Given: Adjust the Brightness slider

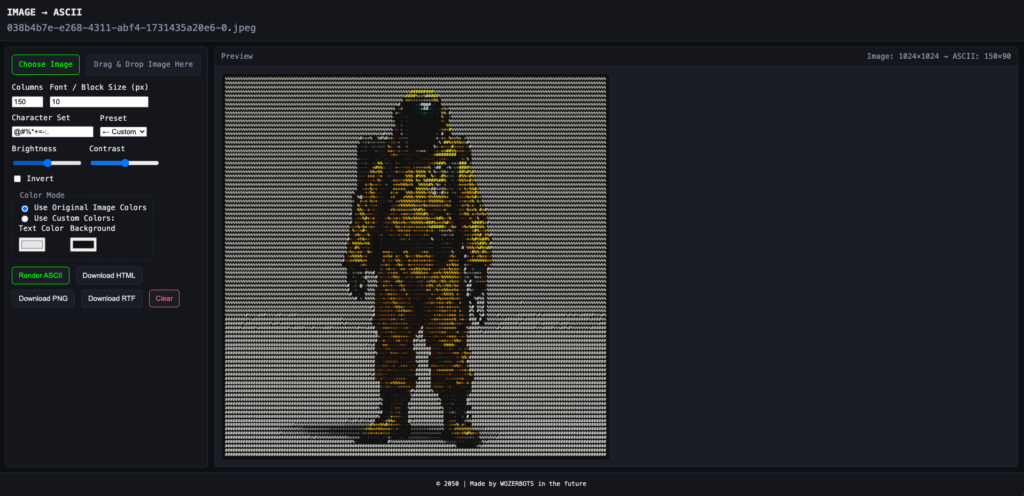Looking at the screenshot, I should coord(46,162).
